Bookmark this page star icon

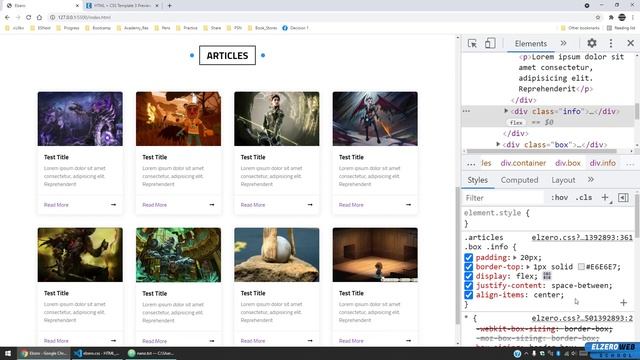click(x=598, y=17)
